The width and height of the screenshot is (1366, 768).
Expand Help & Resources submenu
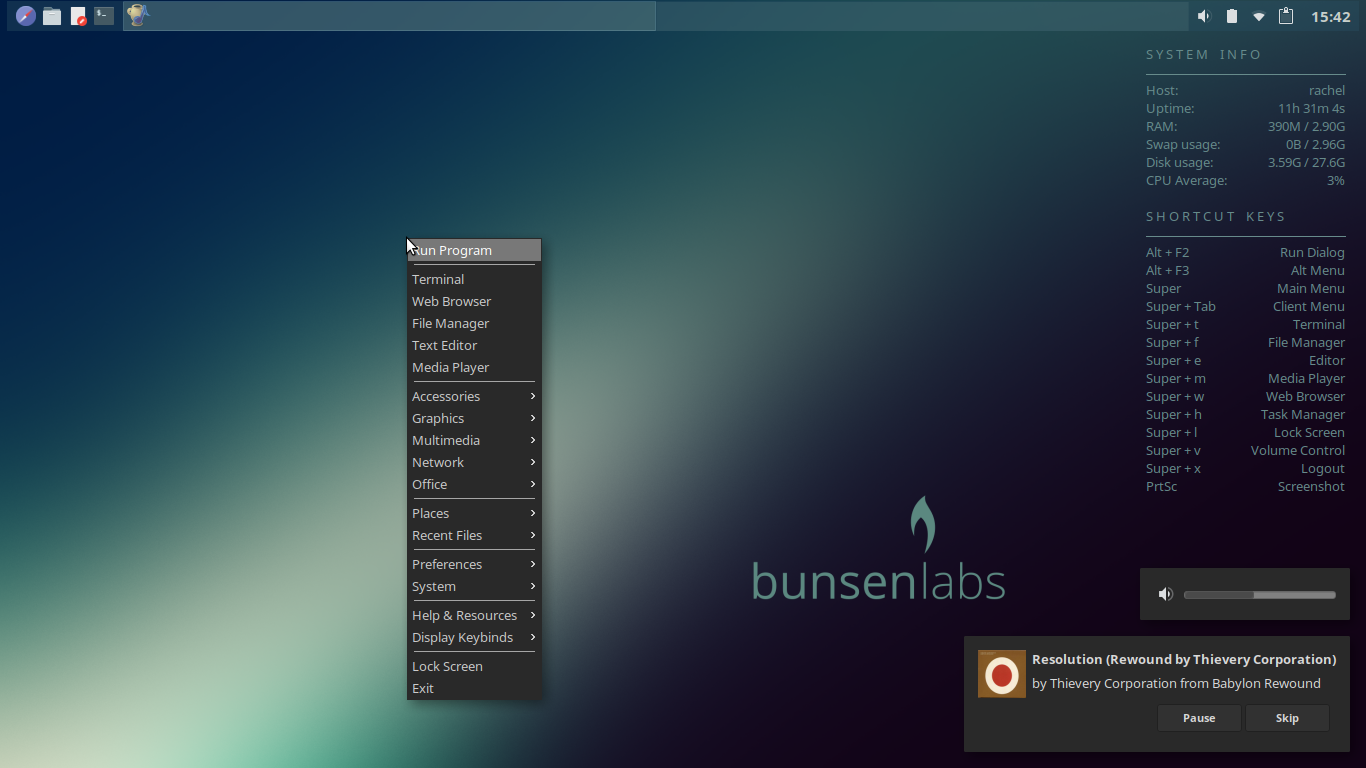(x=474, y=615)
